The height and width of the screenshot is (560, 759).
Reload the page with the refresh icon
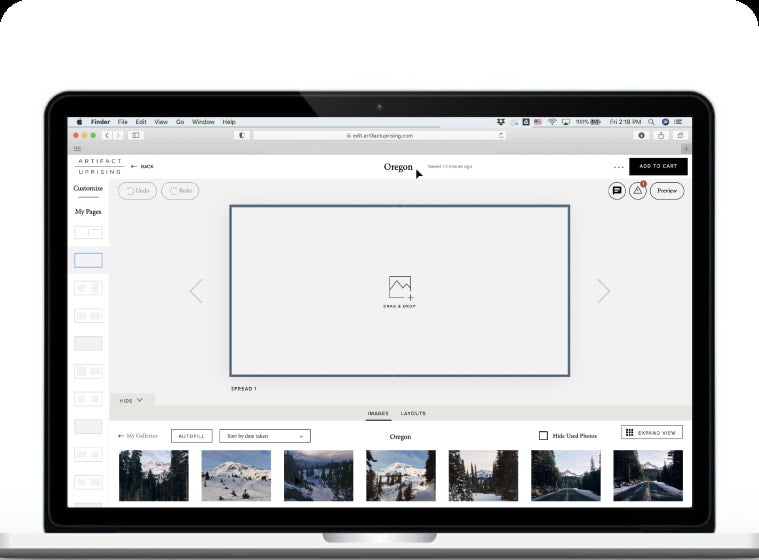click(x=501, y=136)
